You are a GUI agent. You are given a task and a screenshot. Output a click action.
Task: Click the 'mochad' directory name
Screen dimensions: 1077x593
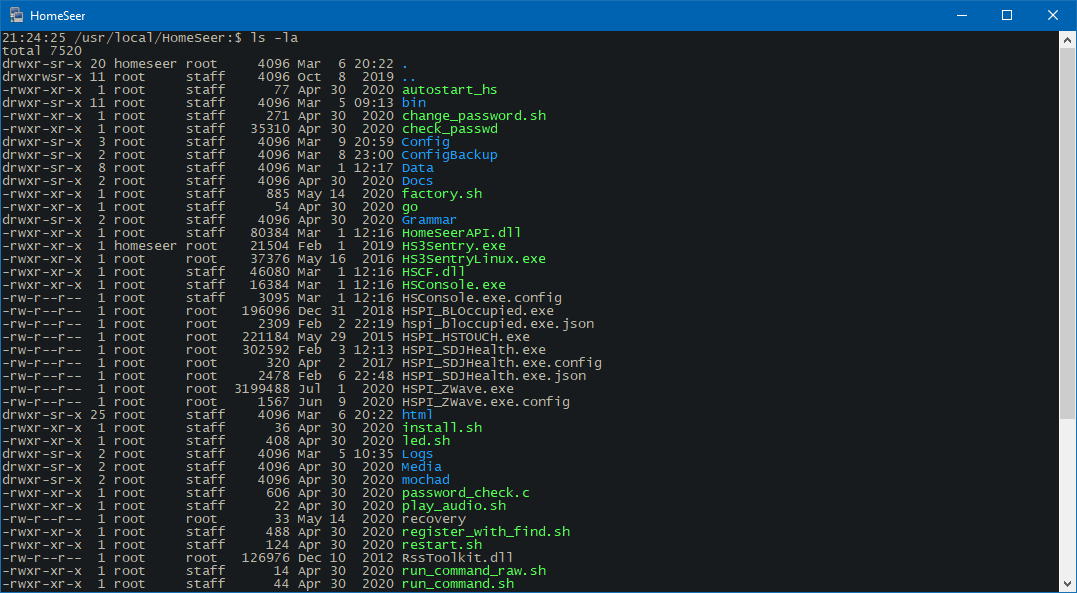(426, 480)
